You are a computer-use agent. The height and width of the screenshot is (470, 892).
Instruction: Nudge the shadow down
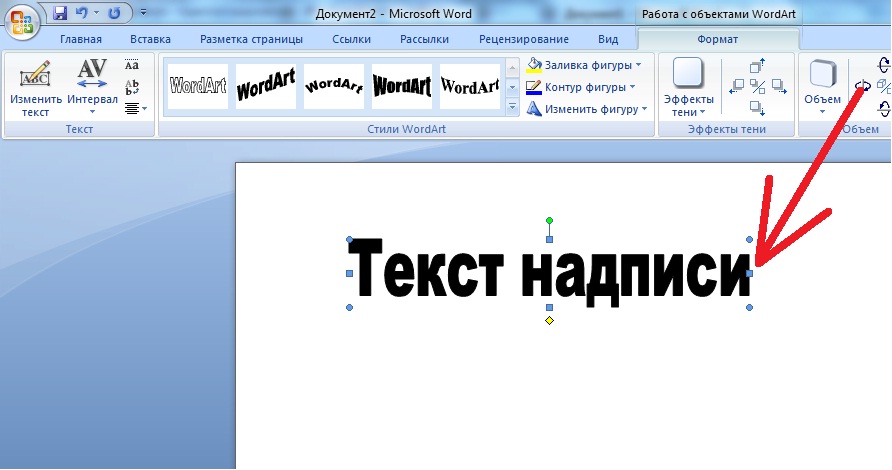tap(757, 108)
